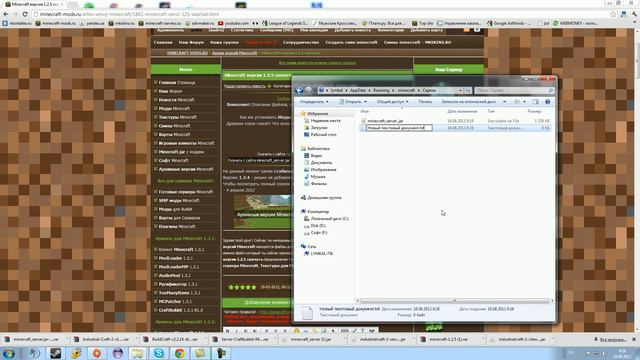Open Текстуры Minecraft in the left menu
Screen dimensions: 640x360
[x=178, y=117]
